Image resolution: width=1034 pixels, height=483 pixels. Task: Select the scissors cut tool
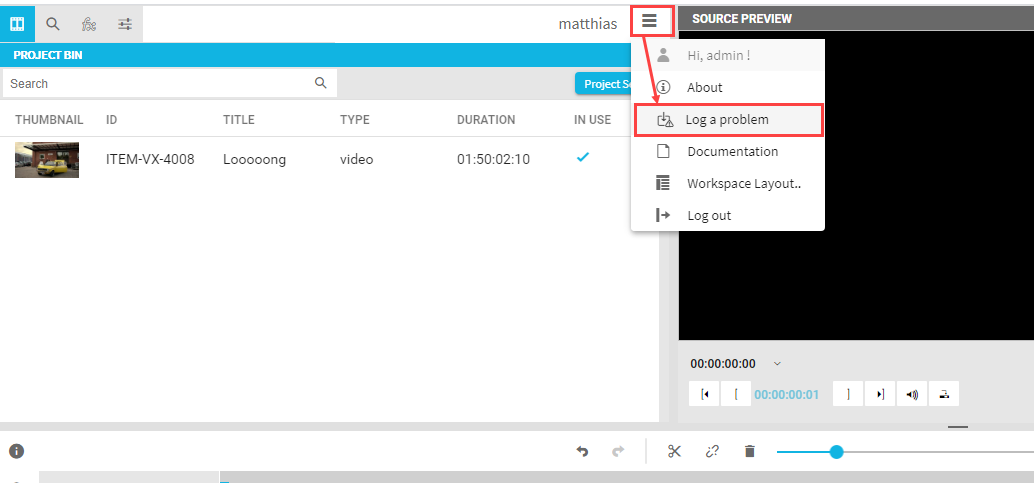(x=674, y=452)
